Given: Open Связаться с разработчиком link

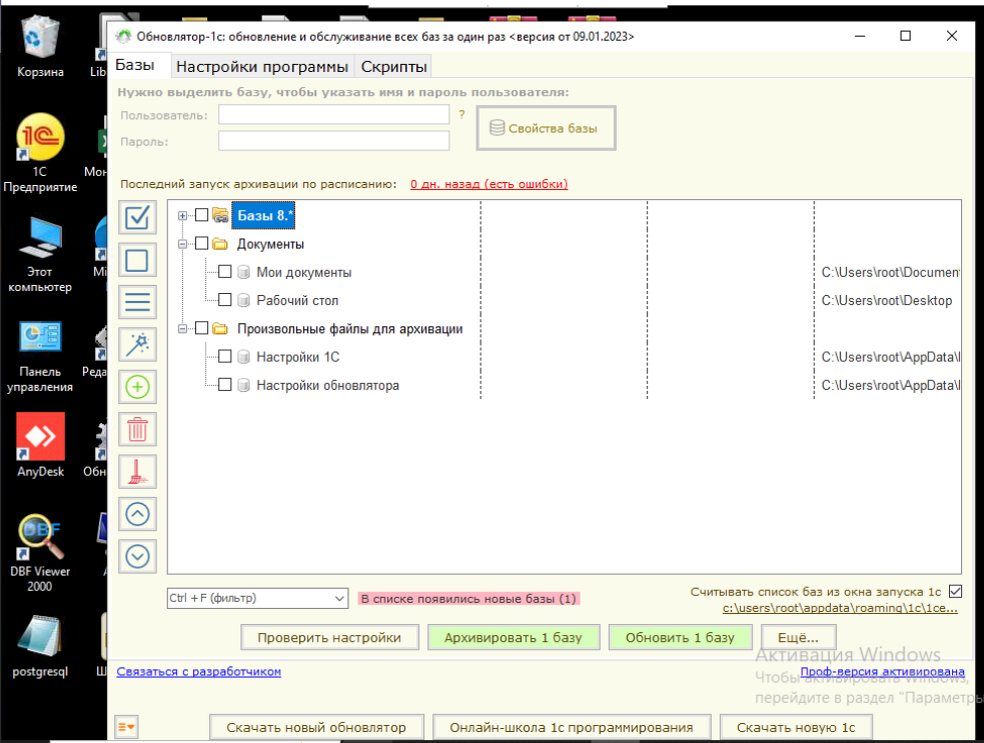Looking at the screenshot, I should (198, 671).
